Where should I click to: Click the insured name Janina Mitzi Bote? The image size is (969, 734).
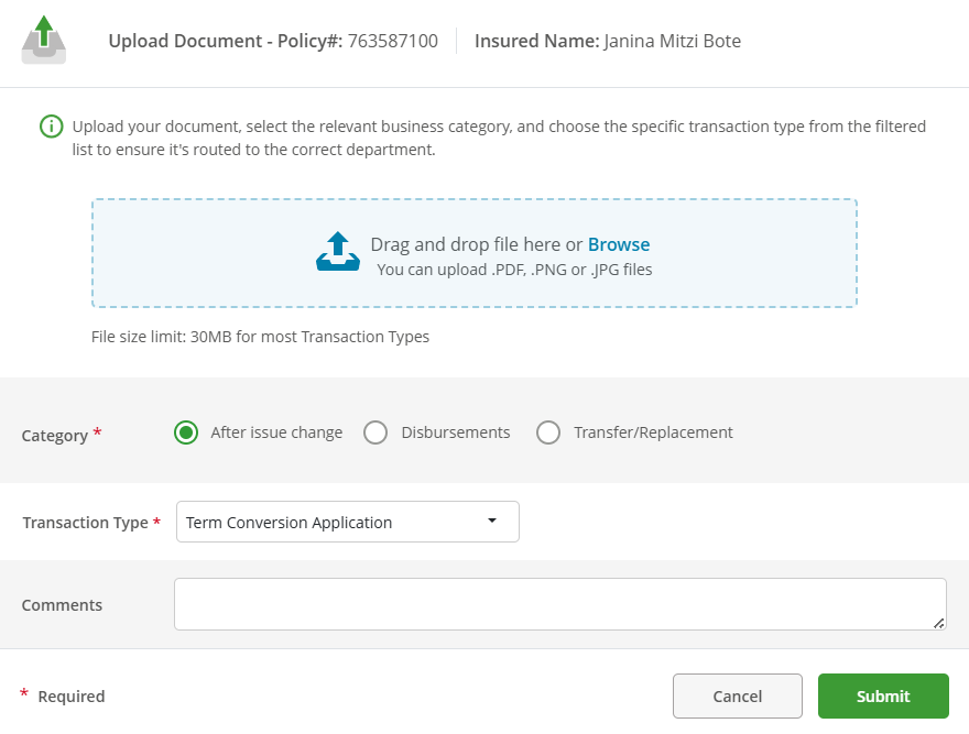point(672,41)
